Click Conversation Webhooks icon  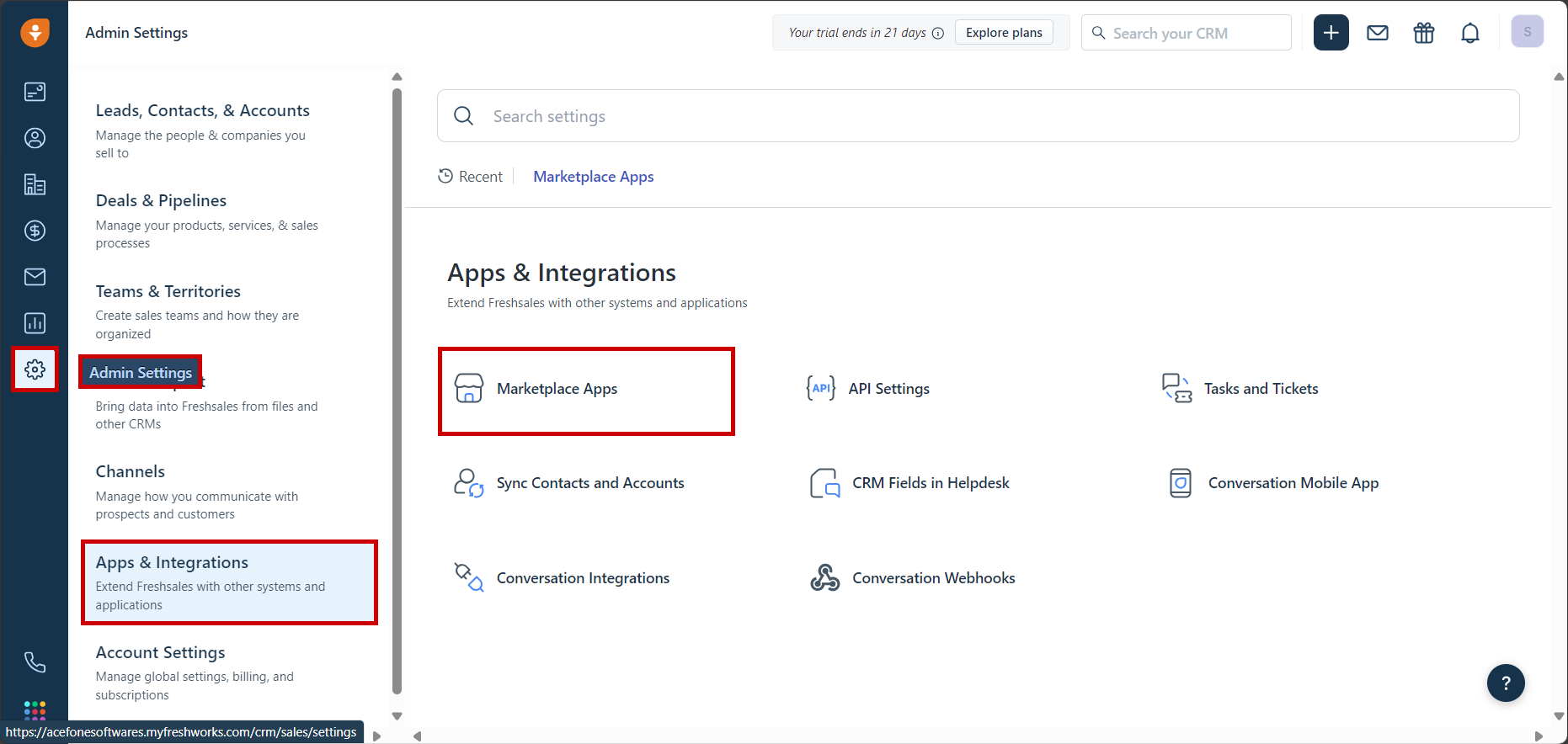pos(825,577)
